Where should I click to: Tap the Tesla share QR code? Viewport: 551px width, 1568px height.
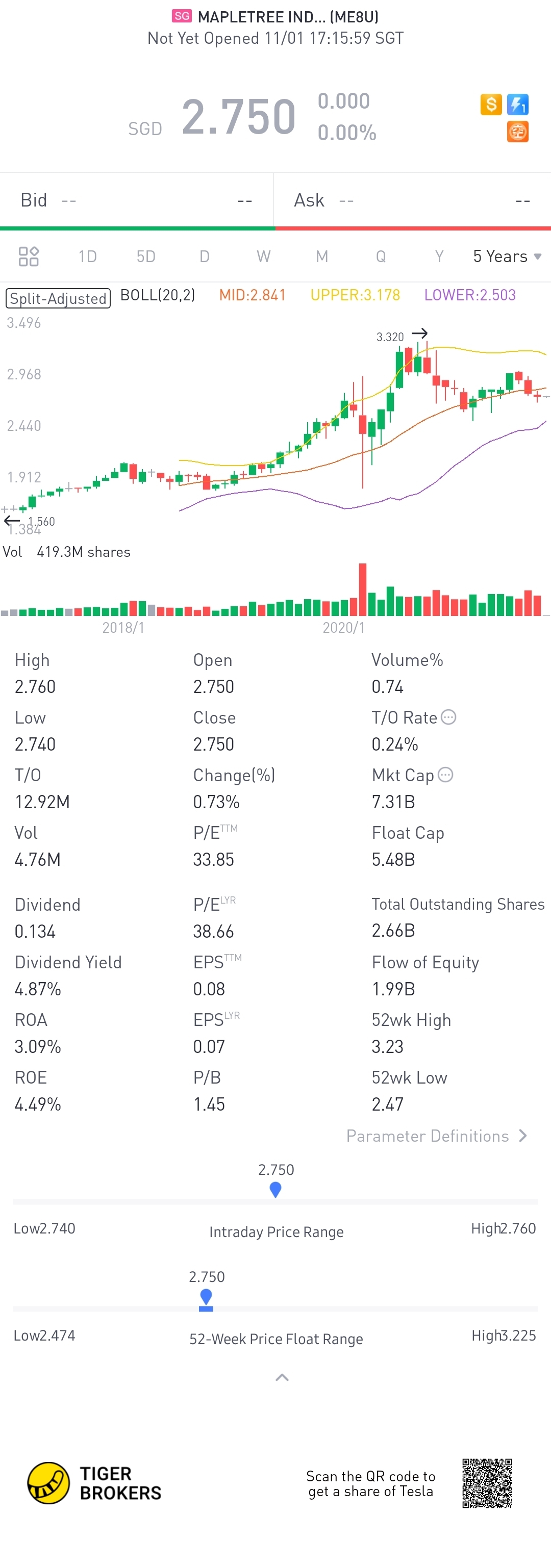point(487,1483)
